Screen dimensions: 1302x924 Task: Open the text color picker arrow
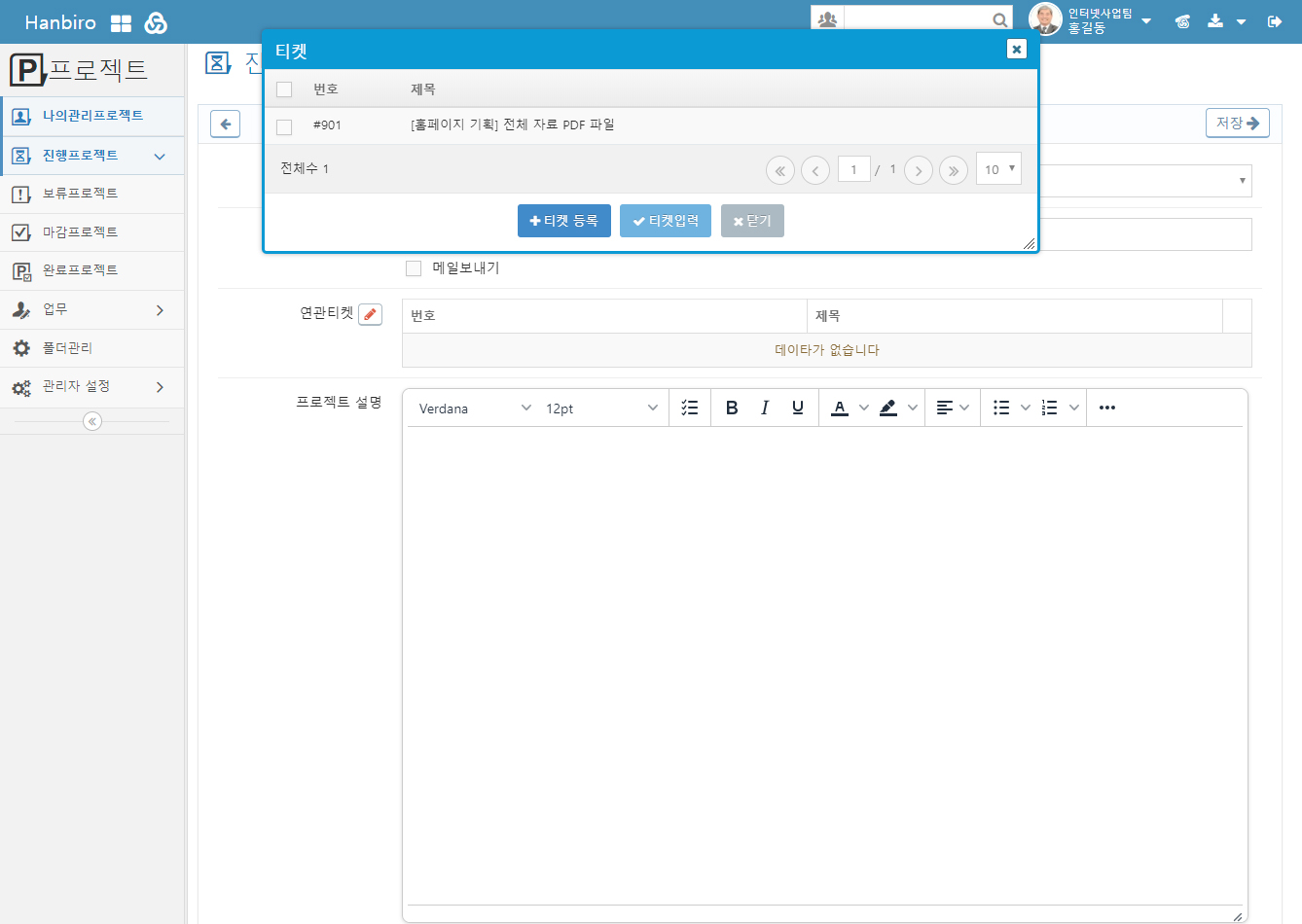tap(863, 408)
